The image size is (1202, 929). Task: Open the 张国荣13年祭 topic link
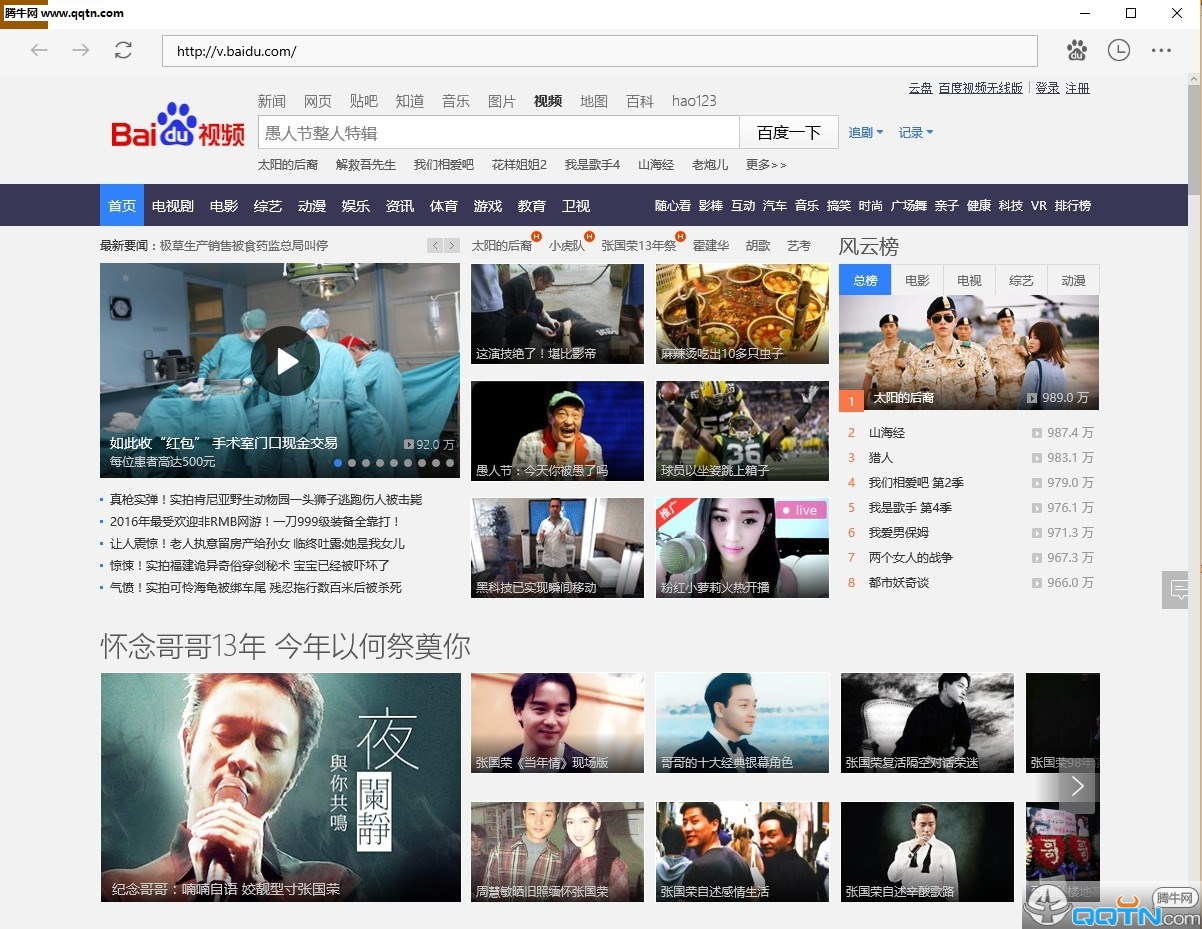[x=639, y=245]
